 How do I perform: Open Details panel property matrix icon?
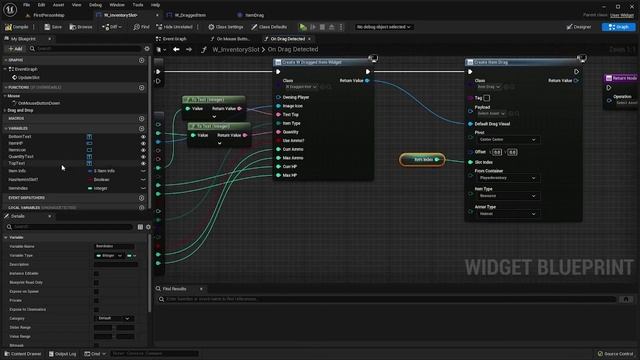(140, 227)
